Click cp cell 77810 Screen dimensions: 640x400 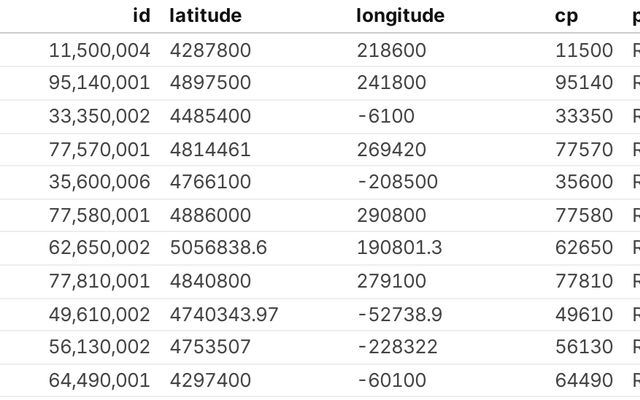pos(583,281)
